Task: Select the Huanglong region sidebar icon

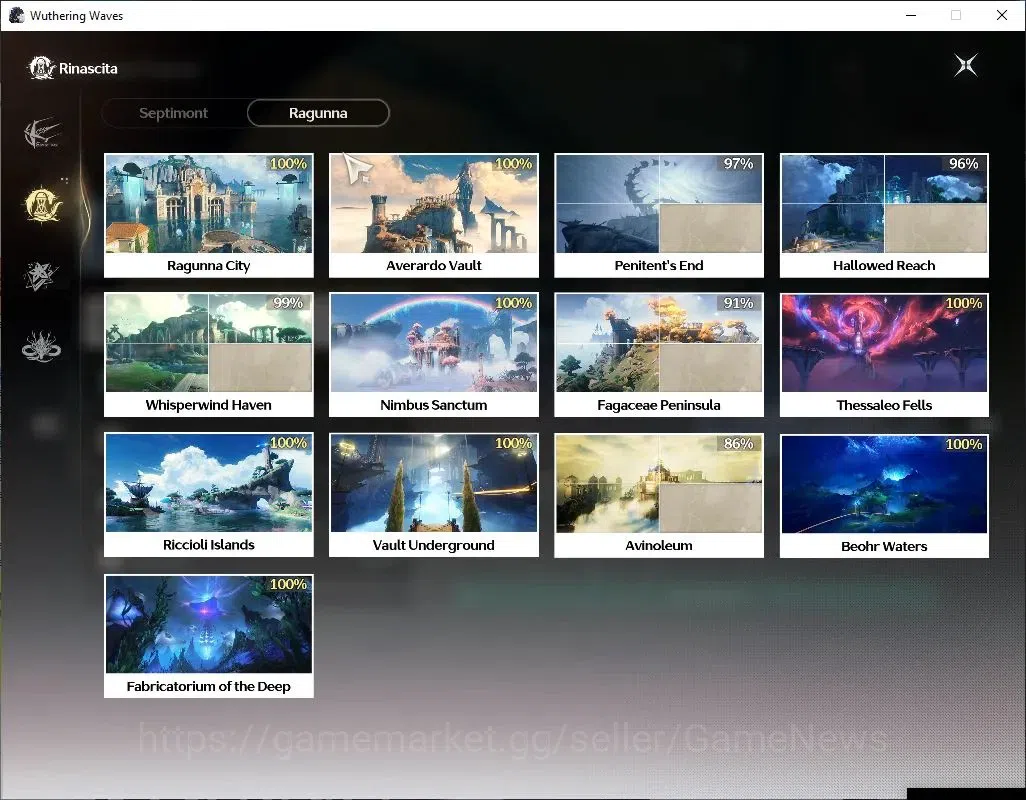Action: (43, 133)
